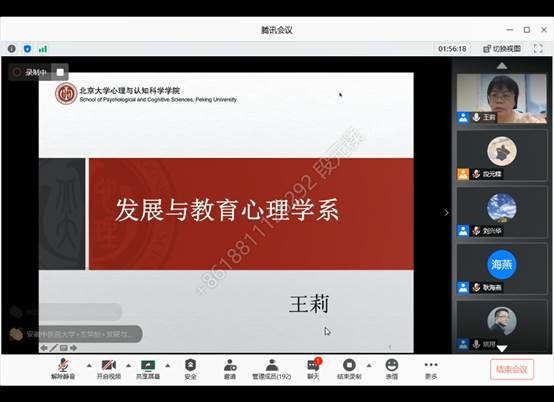Click Share Screen (共享屏幕) button
Screen dimensions: 554x402
[x=148, y=369]
